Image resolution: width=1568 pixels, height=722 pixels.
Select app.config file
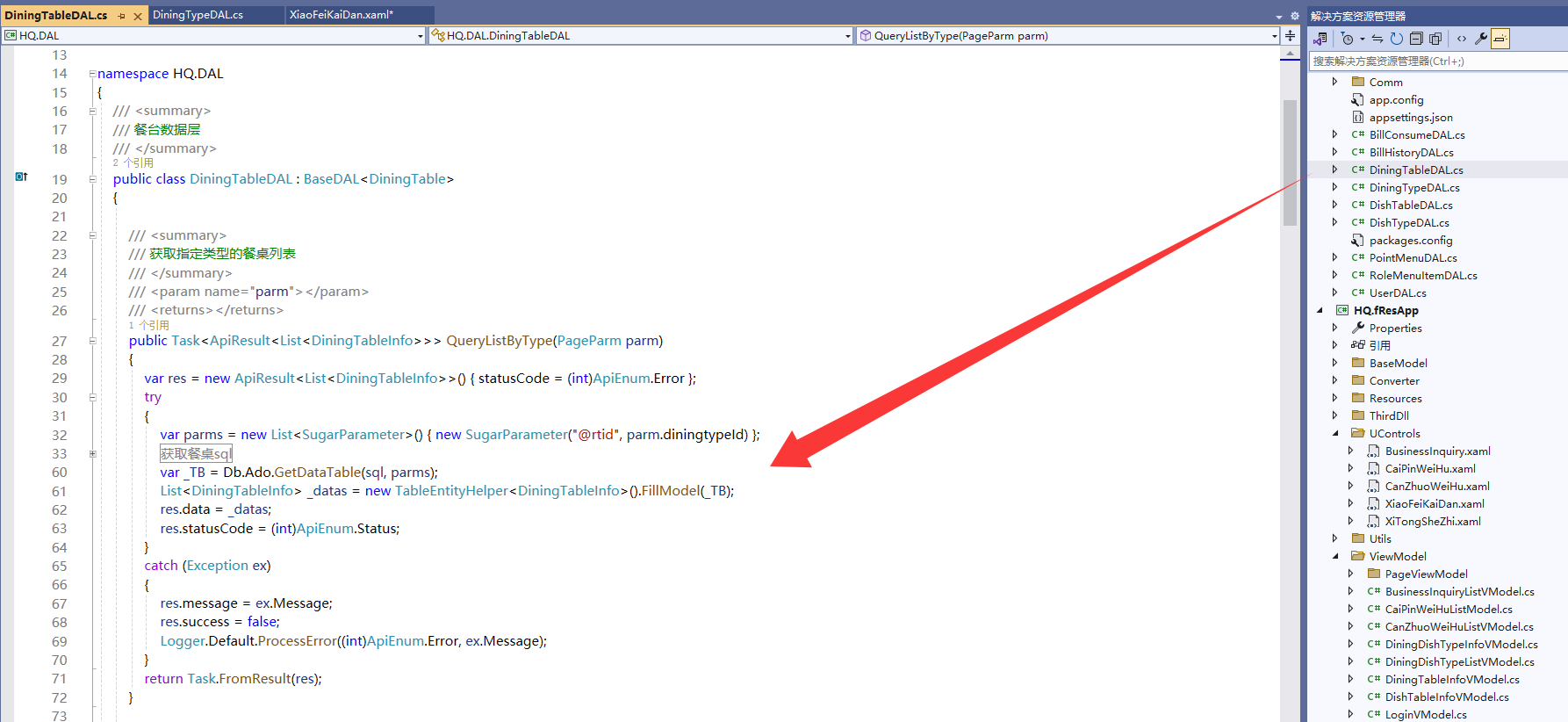[1396, 100]
